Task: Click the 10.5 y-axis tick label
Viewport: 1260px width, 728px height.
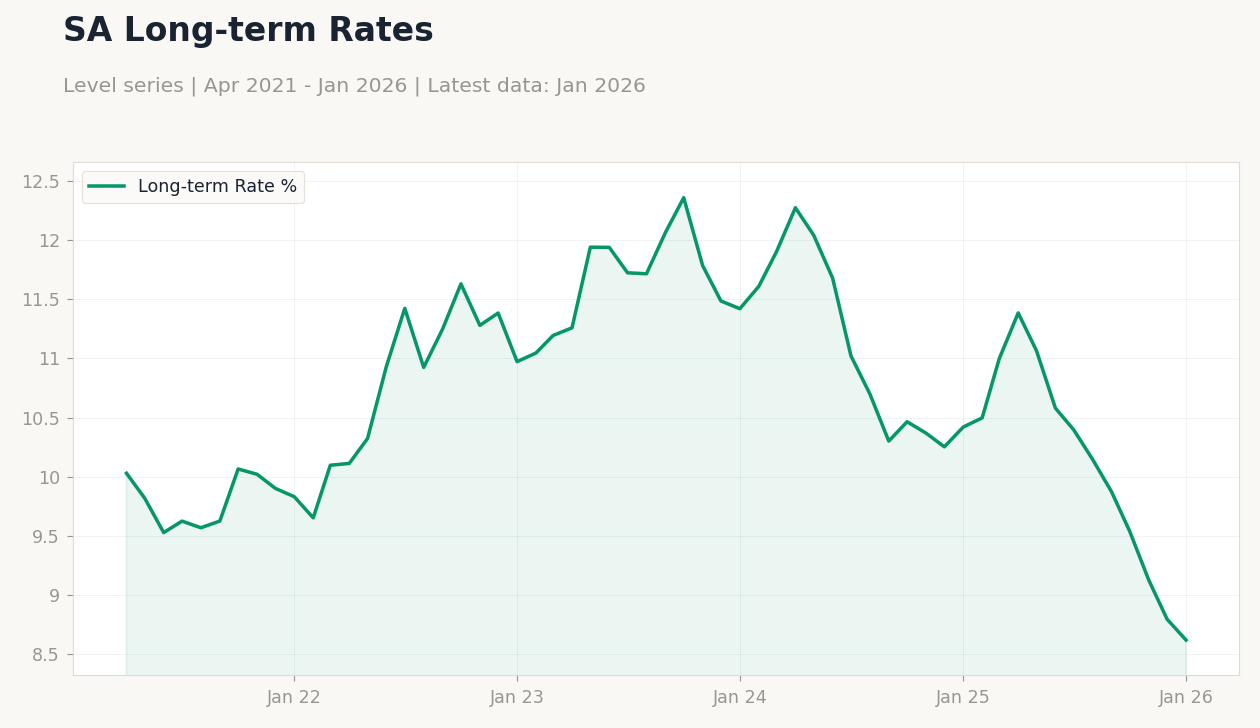Action: (41, 419)
